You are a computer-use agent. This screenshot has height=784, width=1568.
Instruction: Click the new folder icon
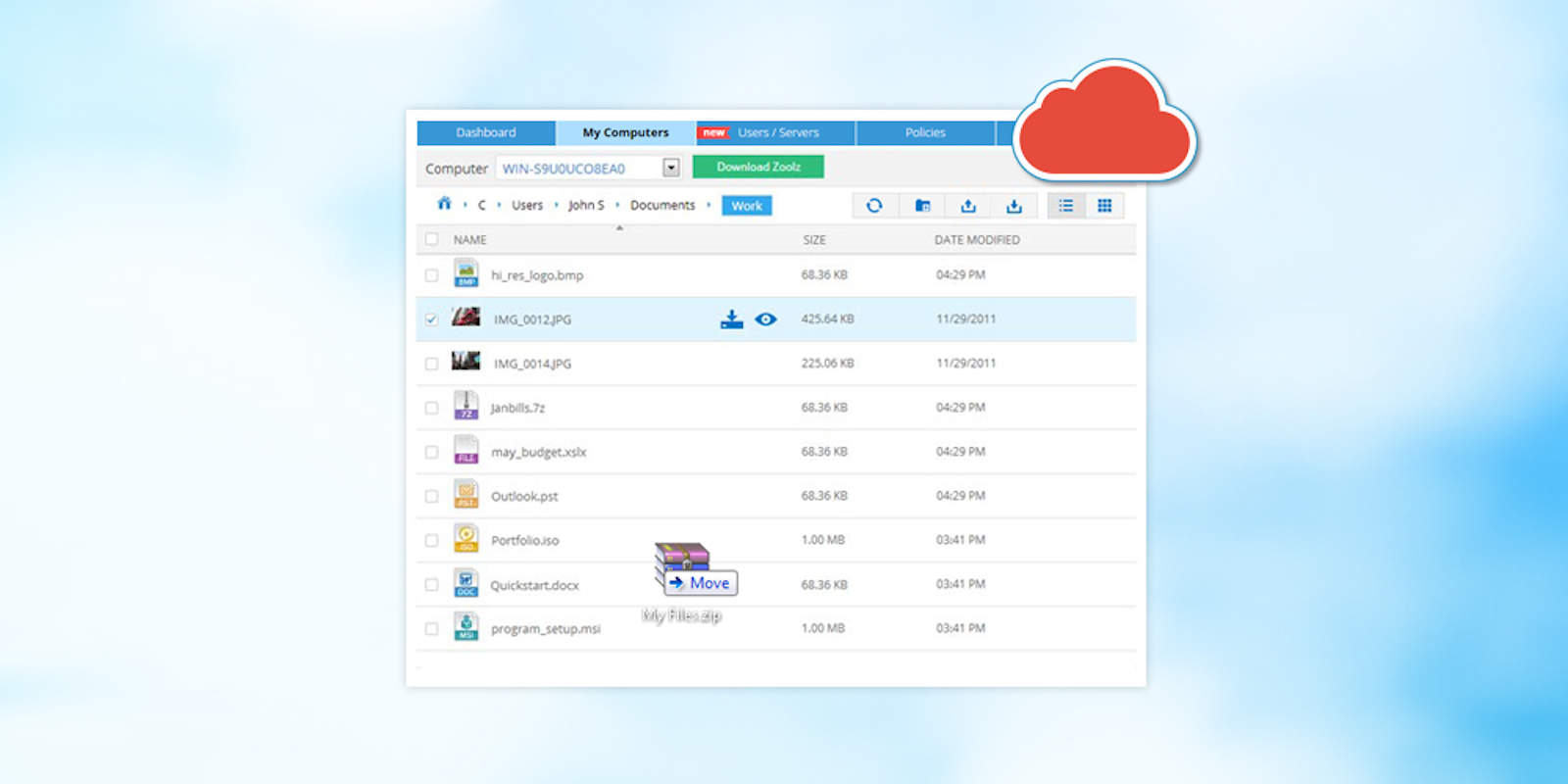point(922,206)
